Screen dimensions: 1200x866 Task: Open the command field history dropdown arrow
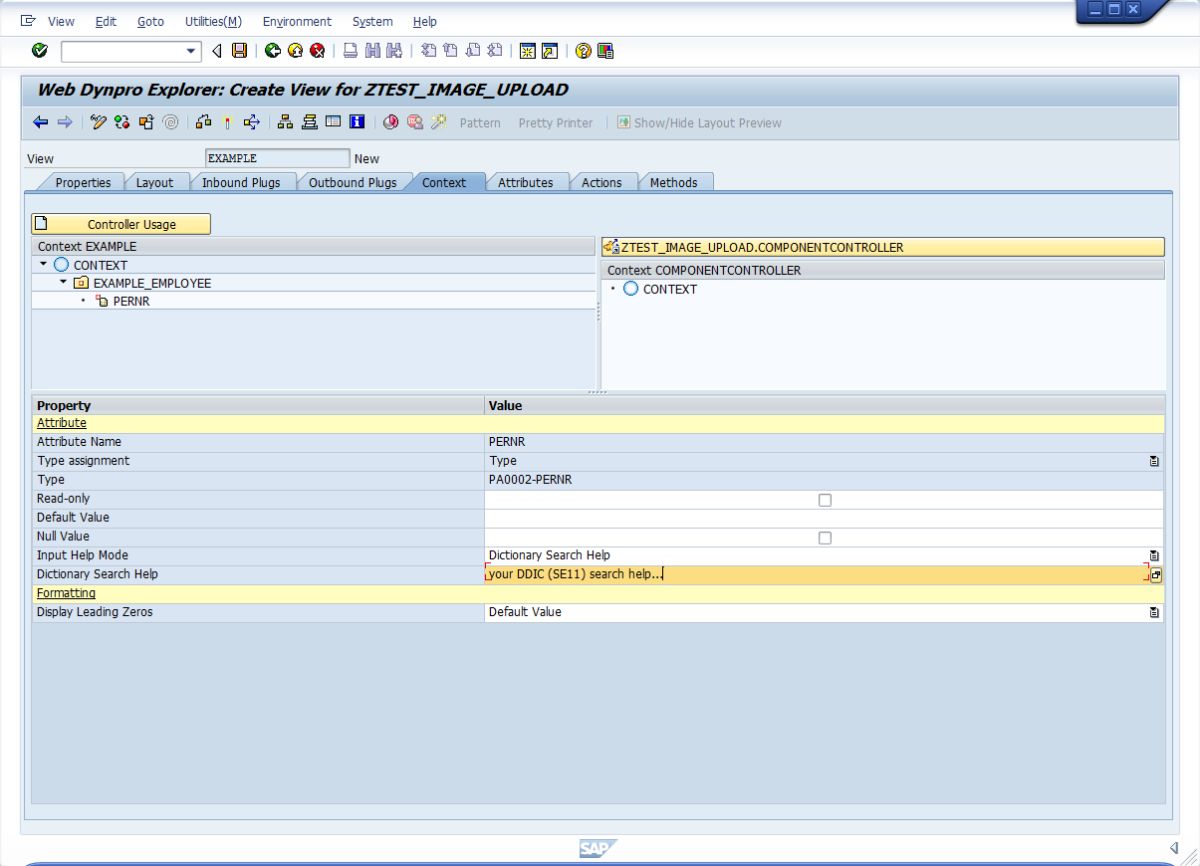pos(191,51)
